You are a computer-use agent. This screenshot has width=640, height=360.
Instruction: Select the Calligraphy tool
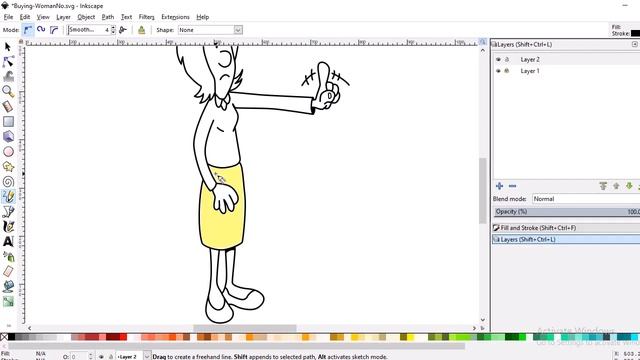click(8, 227)
